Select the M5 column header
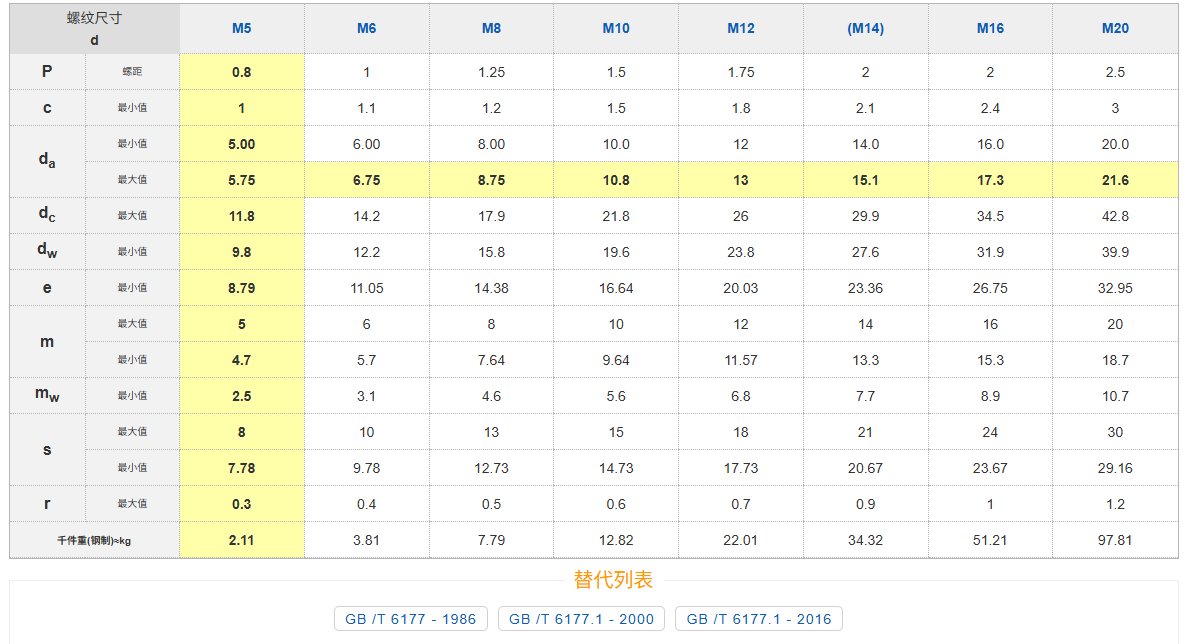The image size is (1198, 644). 241,28
